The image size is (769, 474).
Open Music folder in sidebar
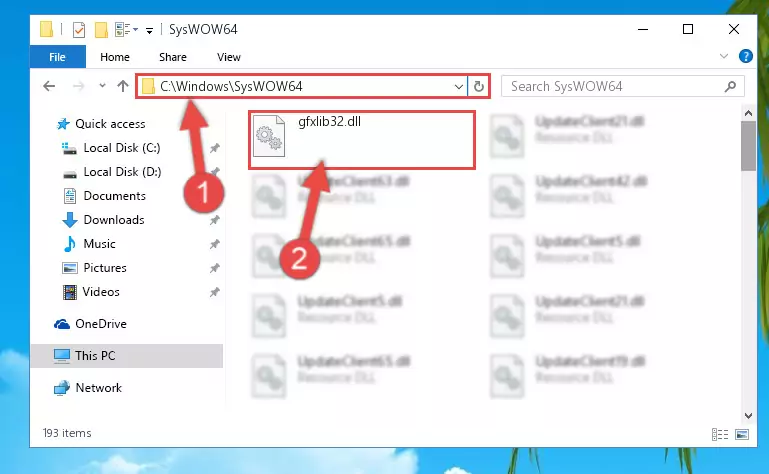coord(99,244)
